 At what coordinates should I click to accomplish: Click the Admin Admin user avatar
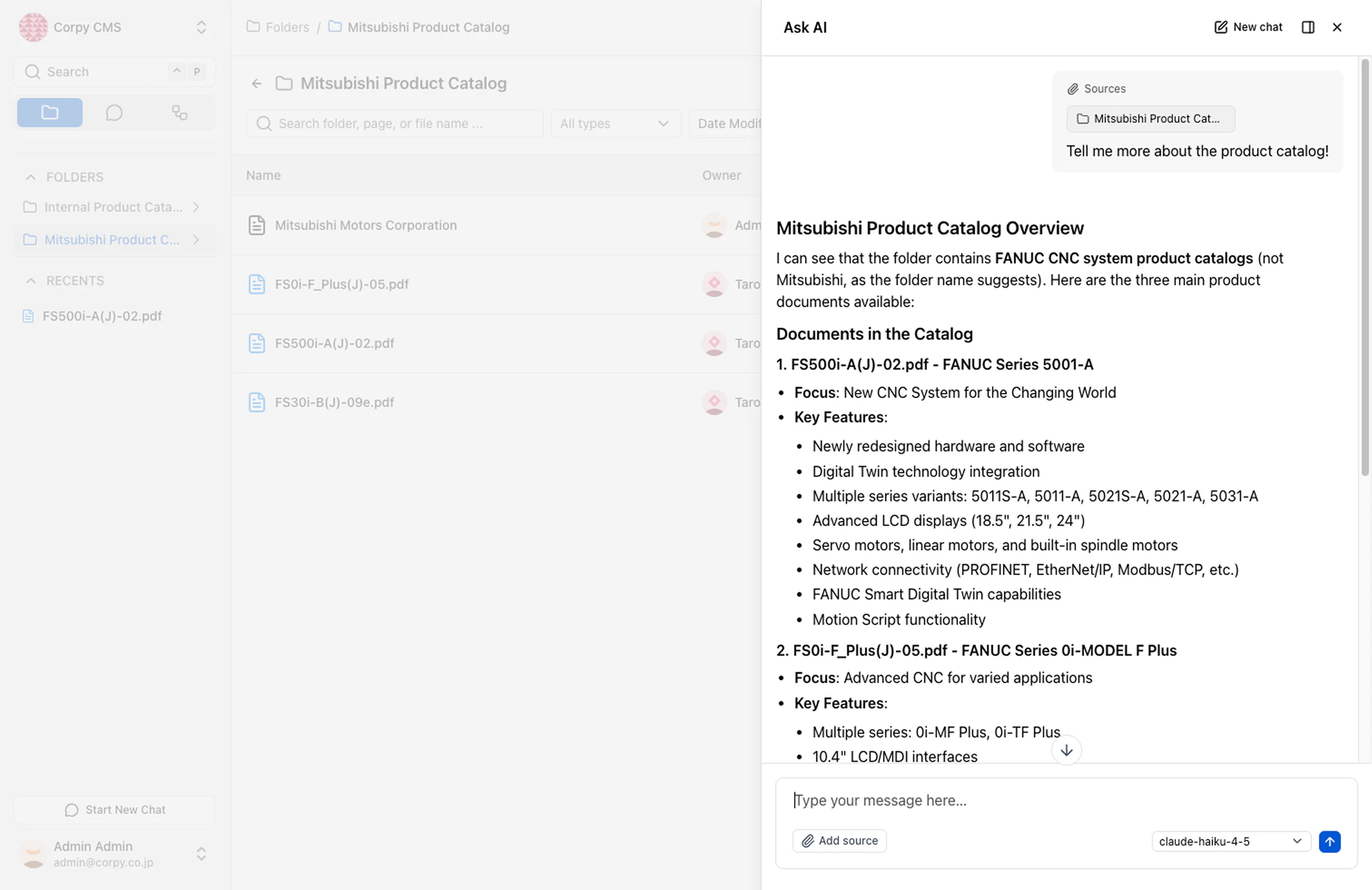pyautogui.click(x=33, y=854)
